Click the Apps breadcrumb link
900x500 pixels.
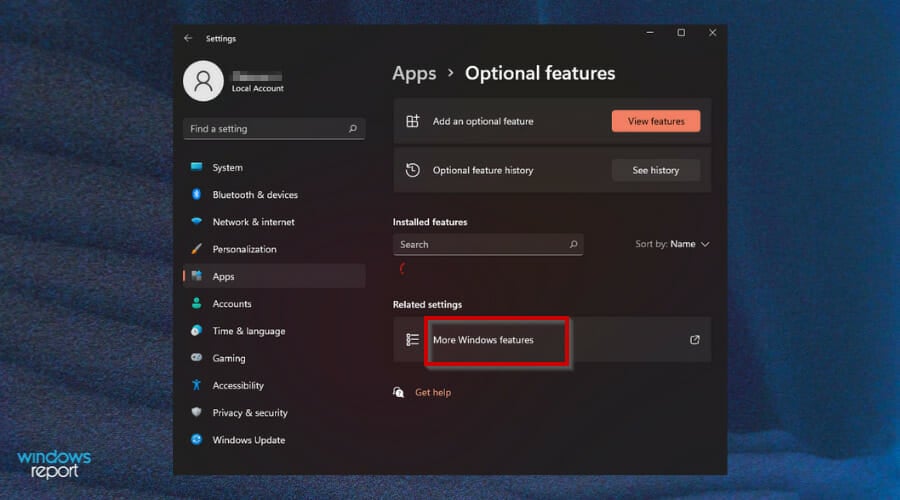point(414,73)
